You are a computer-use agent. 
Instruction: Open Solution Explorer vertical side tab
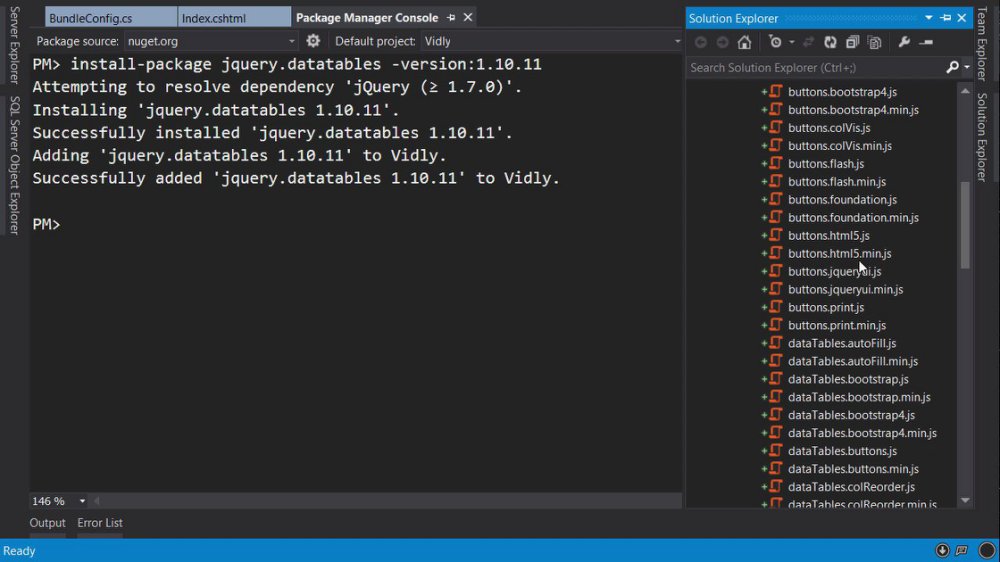[x=982, y=137]
